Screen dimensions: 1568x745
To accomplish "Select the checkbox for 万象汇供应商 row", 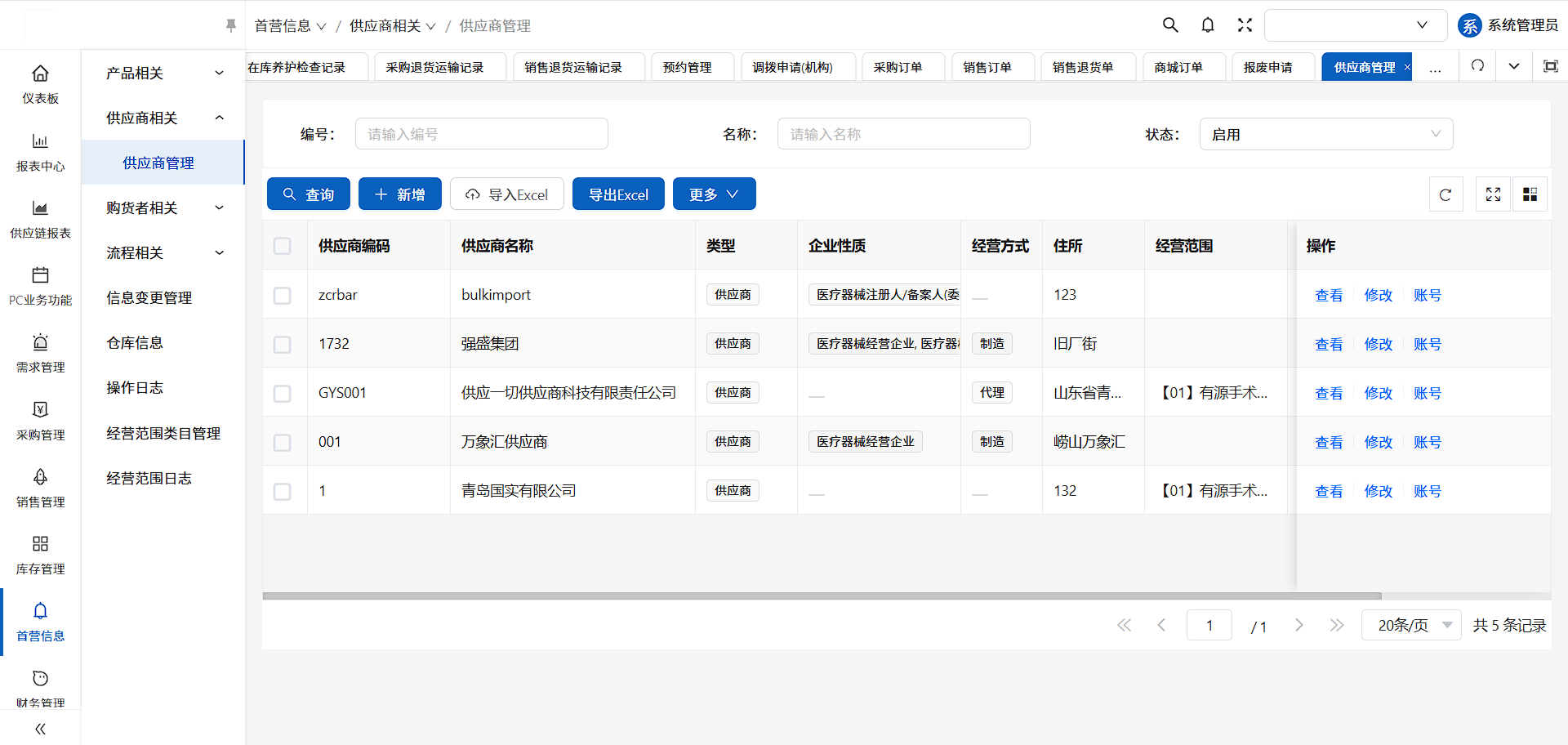I will [x=283, y=442].
